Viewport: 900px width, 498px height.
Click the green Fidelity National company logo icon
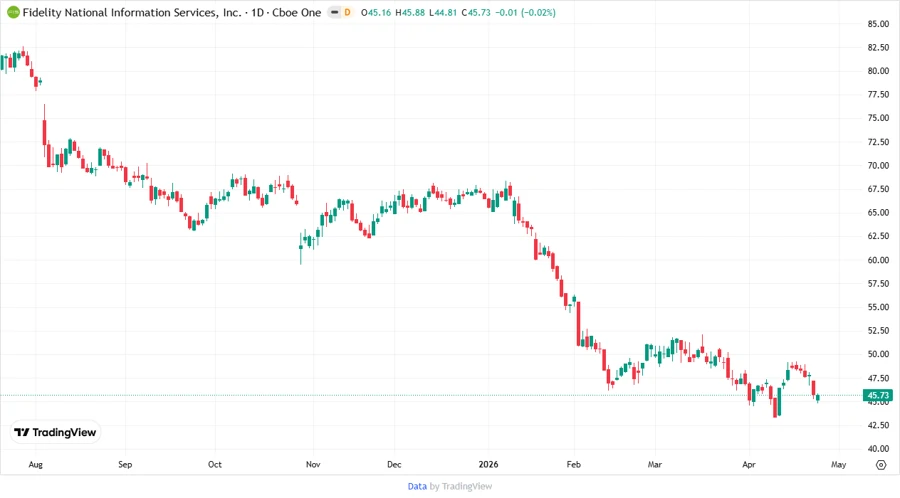[13, 12]
